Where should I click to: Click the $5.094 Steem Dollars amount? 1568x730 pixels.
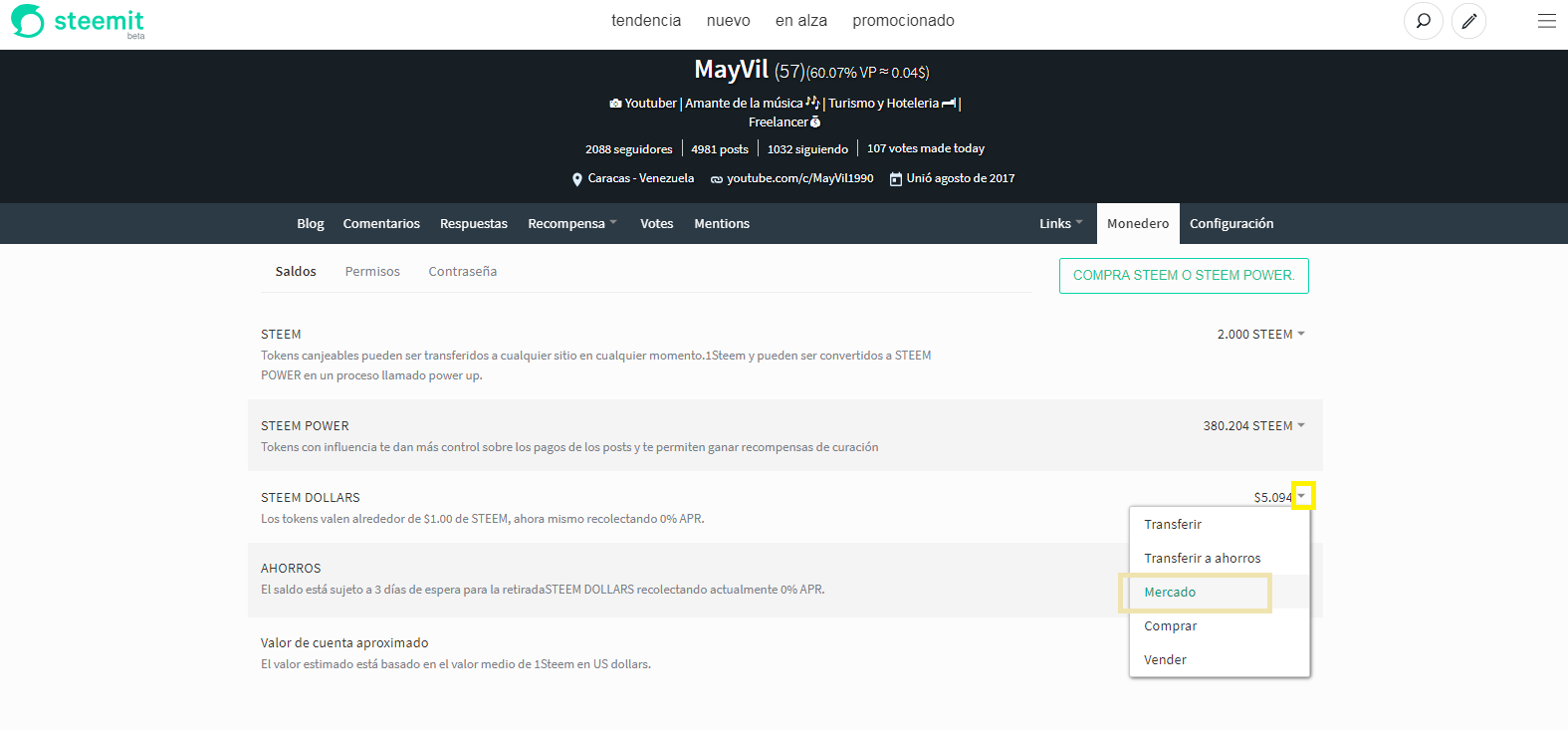[x=1273, y=497]
